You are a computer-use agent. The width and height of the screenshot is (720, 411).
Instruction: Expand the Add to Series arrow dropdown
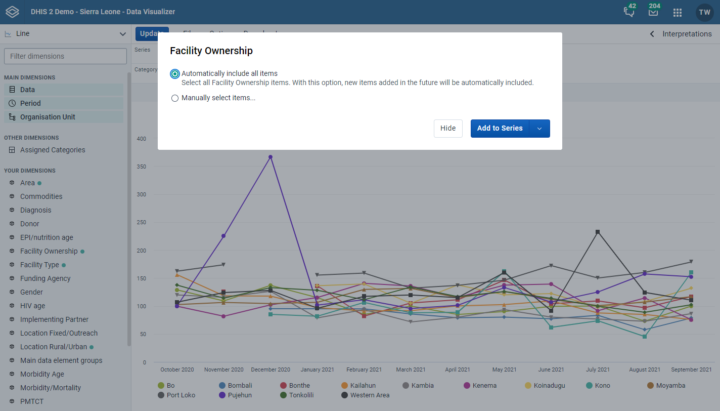click(540, 129)
